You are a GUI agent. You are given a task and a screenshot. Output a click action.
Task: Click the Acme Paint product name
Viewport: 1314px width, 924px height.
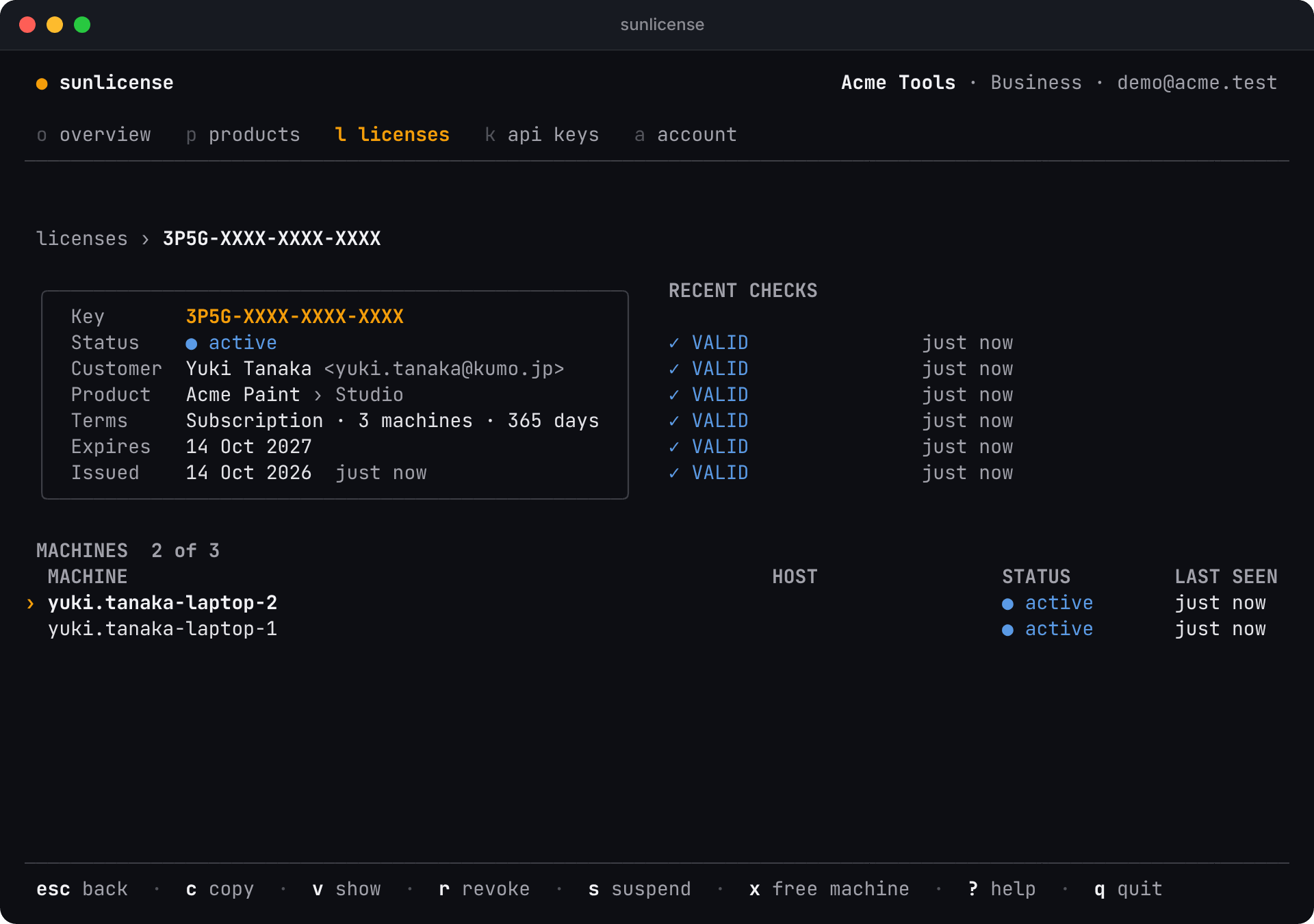coord(243,395)
